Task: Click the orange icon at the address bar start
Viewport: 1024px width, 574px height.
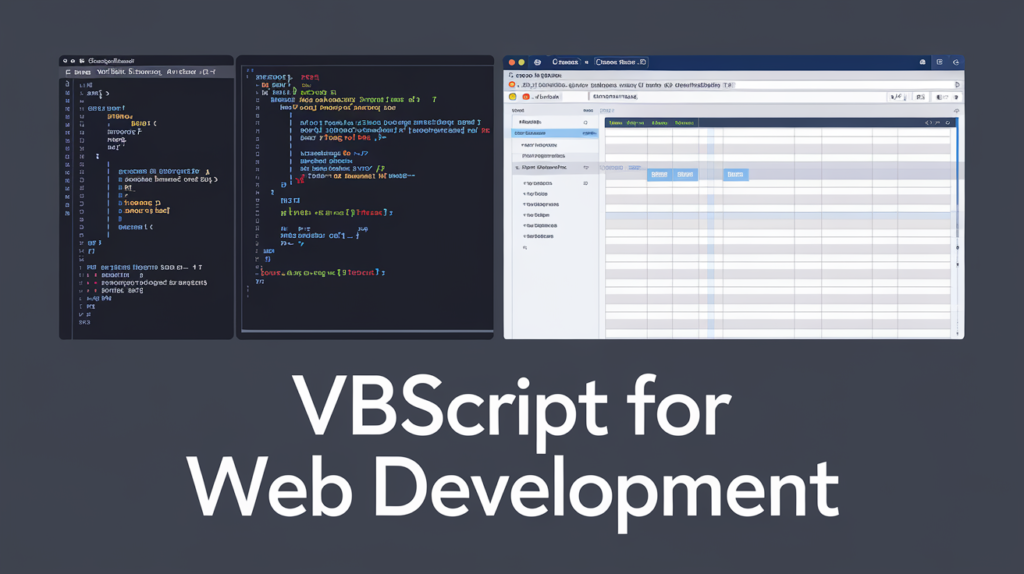Action: click(x=511, y=85)
